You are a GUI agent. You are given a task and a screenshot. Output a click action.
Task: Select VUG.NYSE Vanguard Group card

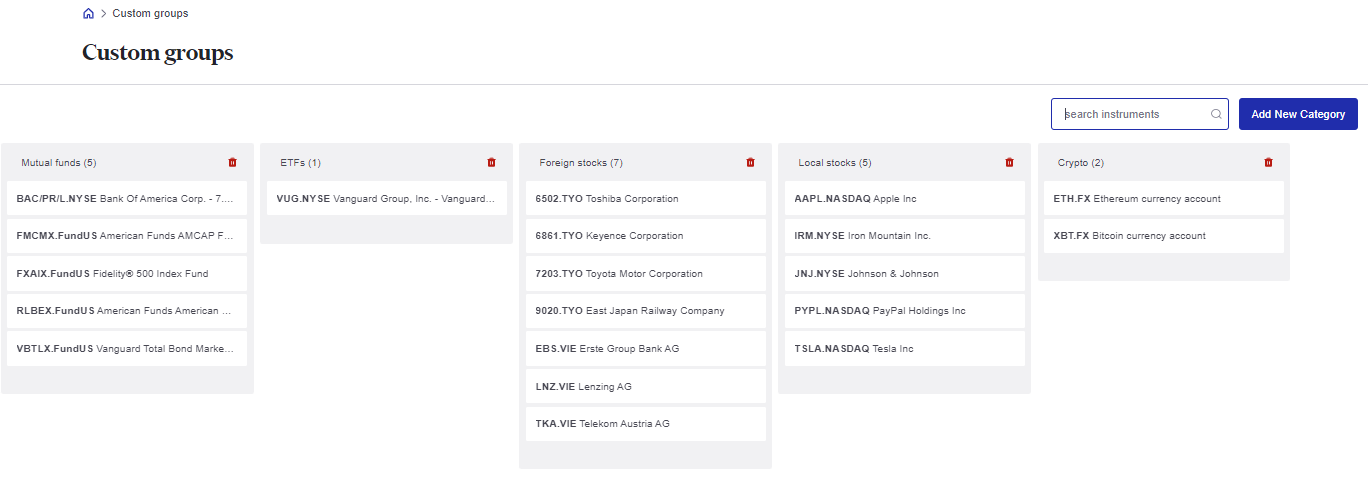[387, 198]
